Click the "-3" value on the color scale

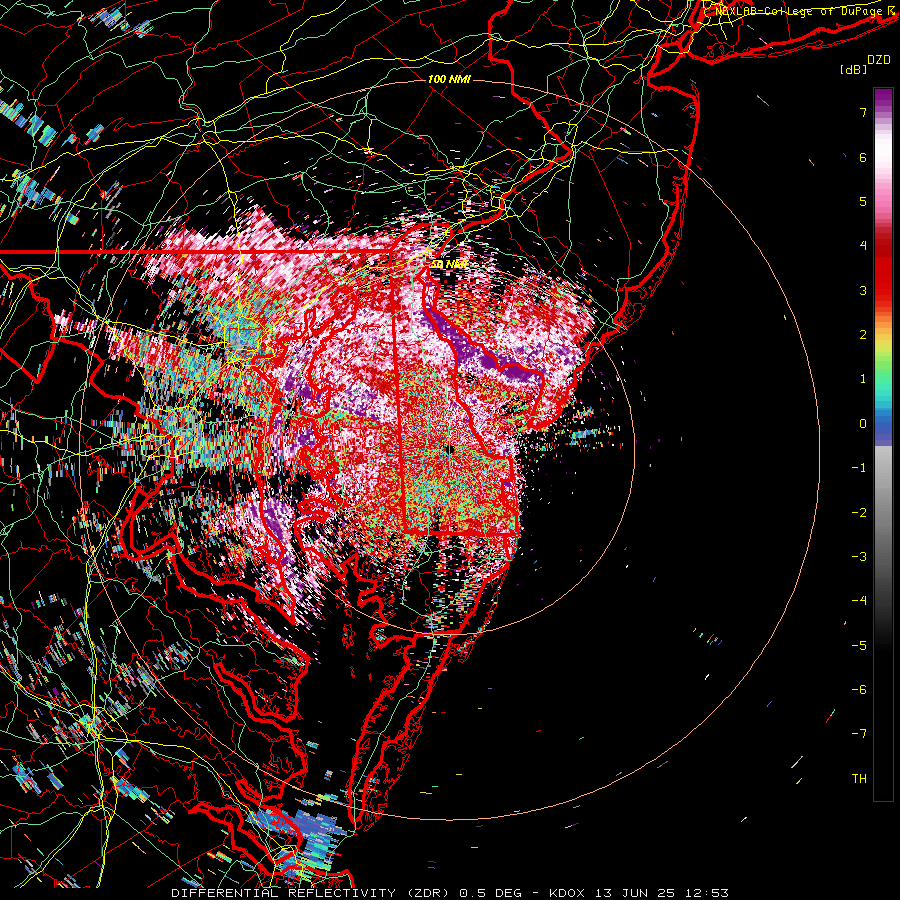(x=859, y=557)
